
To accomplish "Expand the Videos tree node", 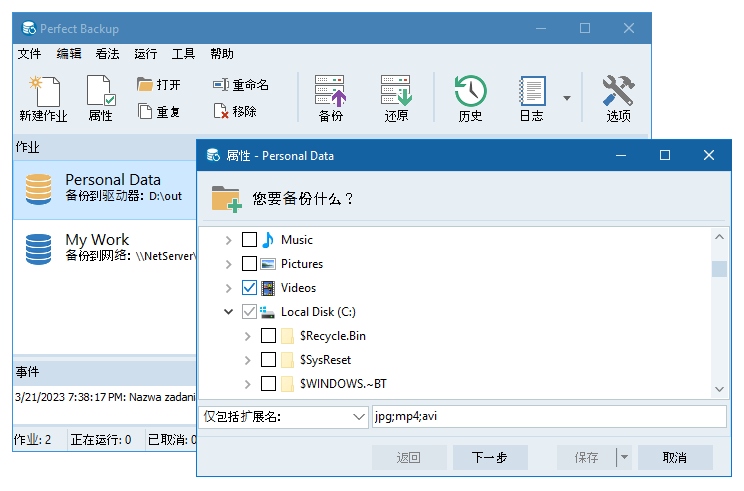I will (x=229, y=288).
